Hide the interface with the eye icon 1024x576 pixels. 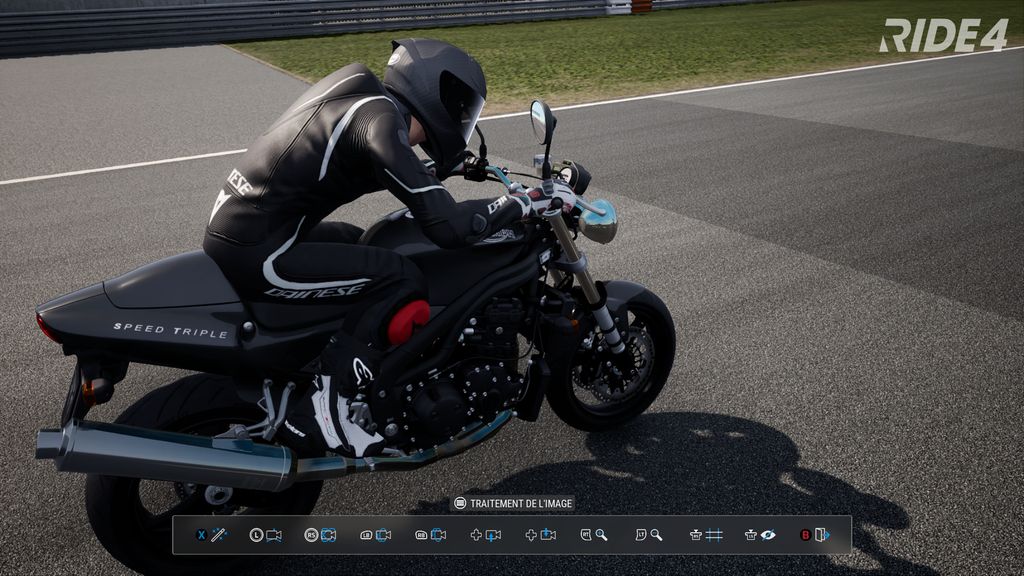[761, 535]
